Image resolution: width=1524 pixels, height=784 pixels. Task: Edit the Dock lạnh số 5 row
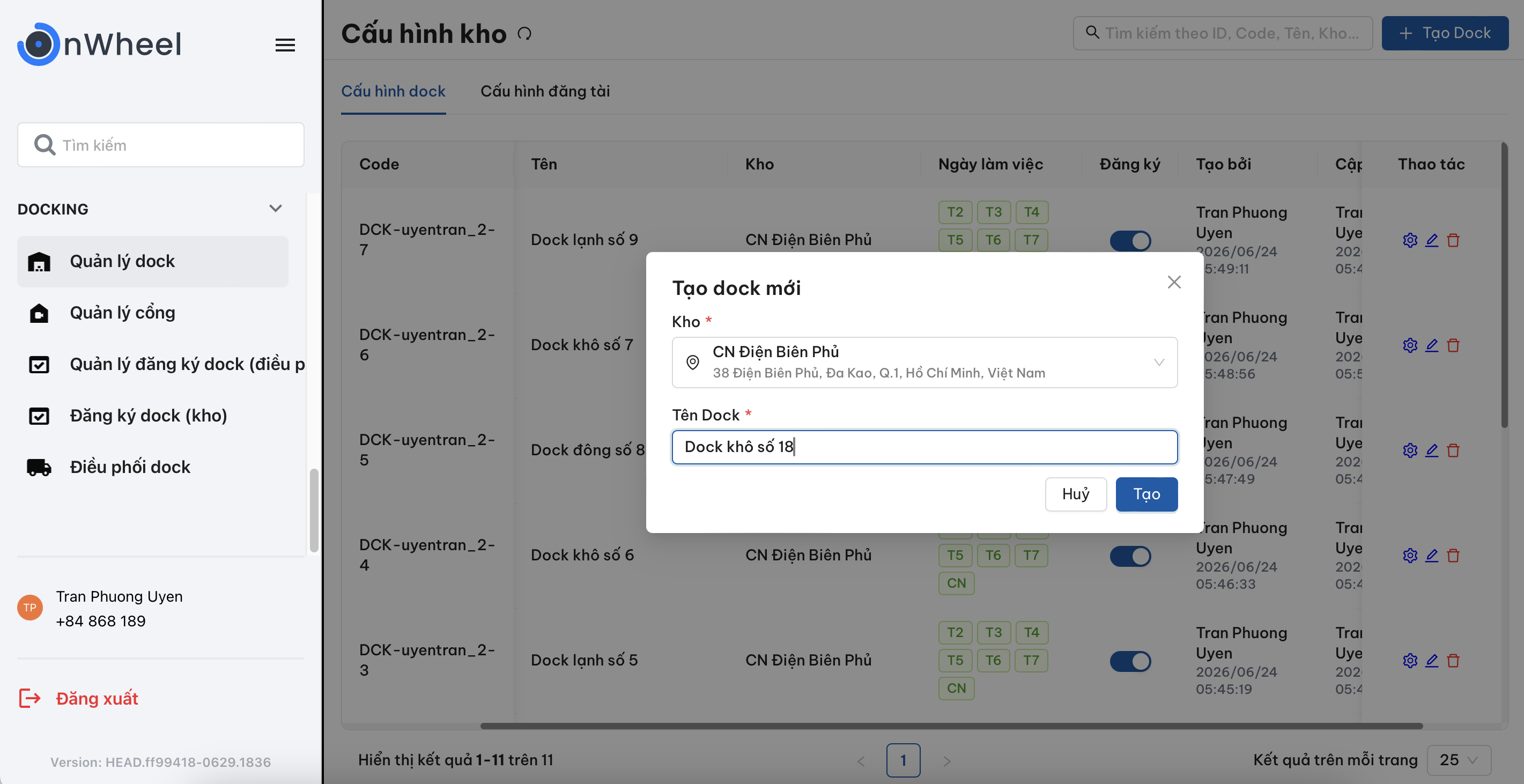click(1432, 661)
